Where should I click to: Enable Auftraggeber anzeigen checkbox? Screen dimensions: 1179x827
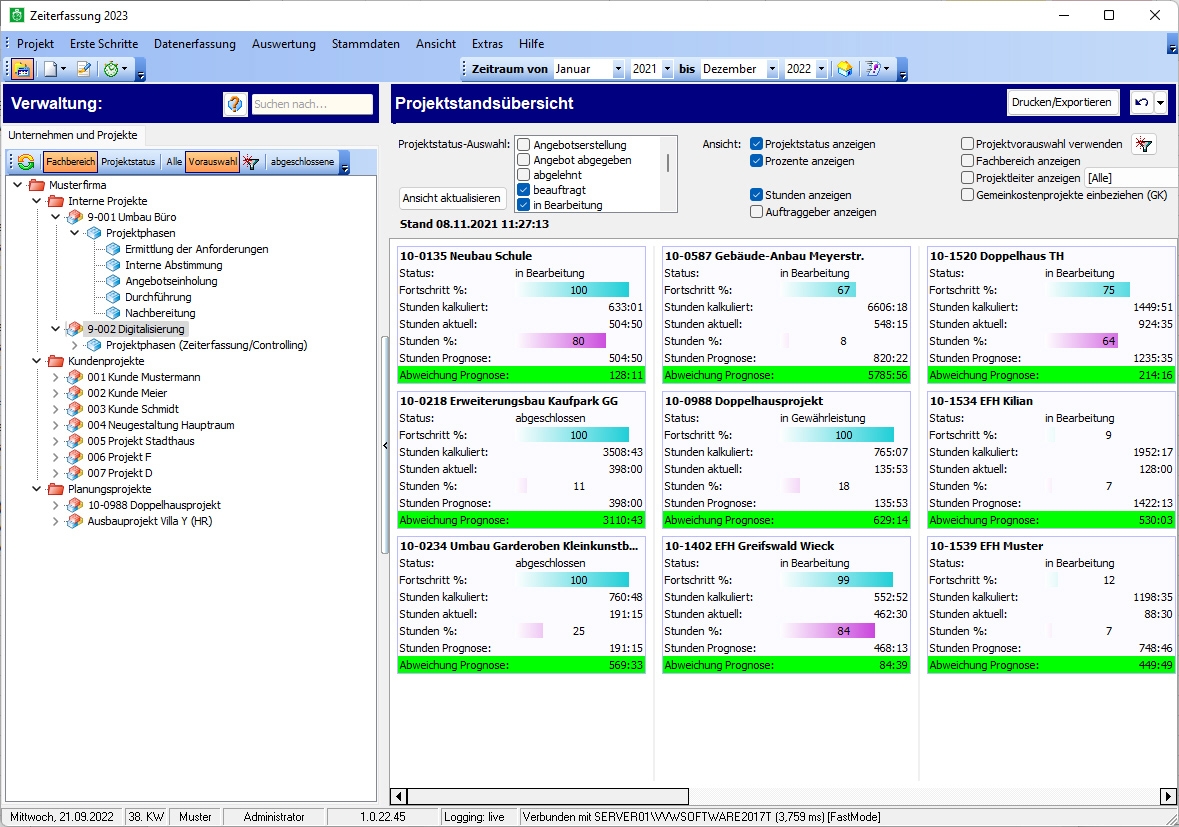coord(756,212)
